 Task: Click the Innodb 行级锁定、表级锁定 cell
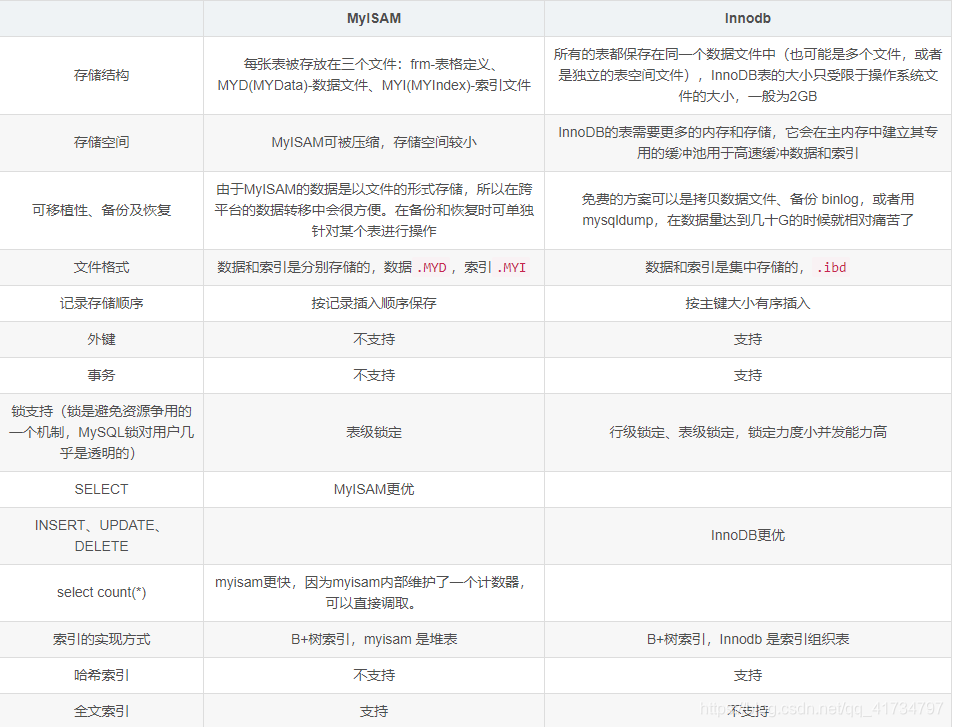(748, 432)
